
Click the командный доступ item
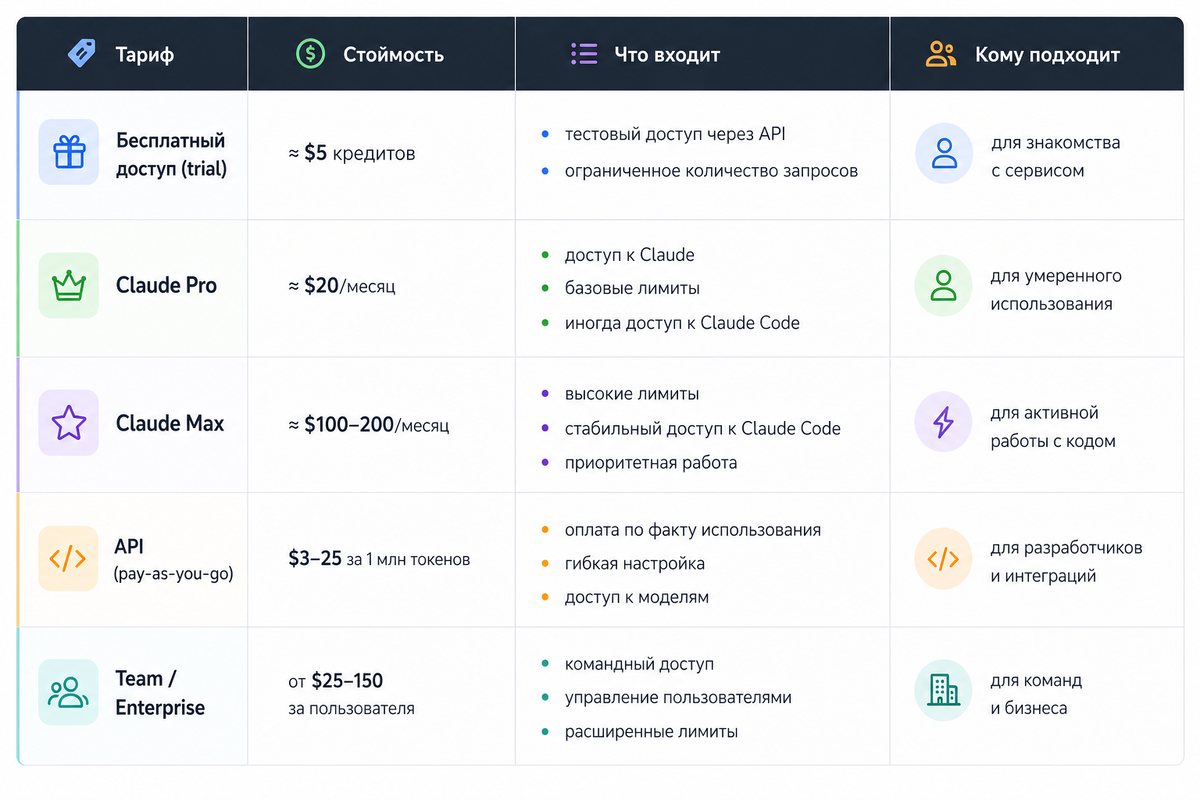(x=640, y=664)
